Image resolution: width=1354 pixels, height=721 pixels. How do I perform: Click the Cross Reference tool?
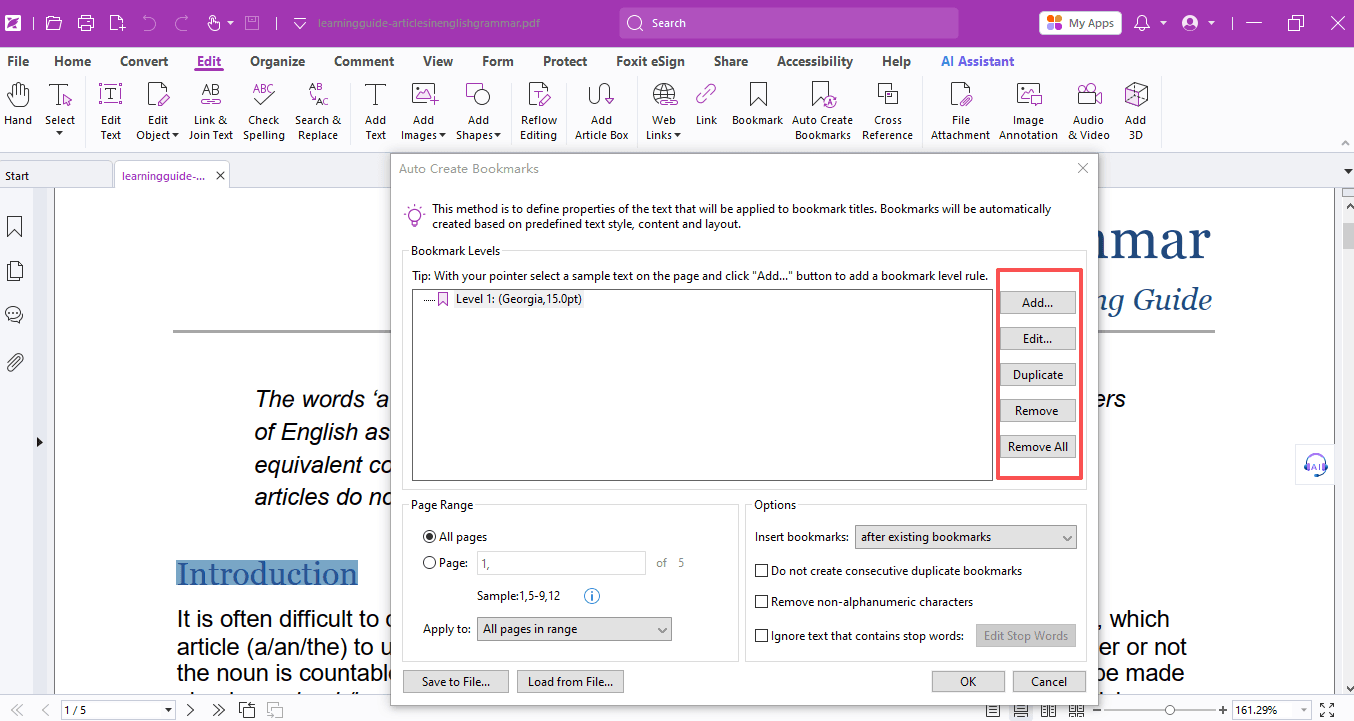pos(888,111)
